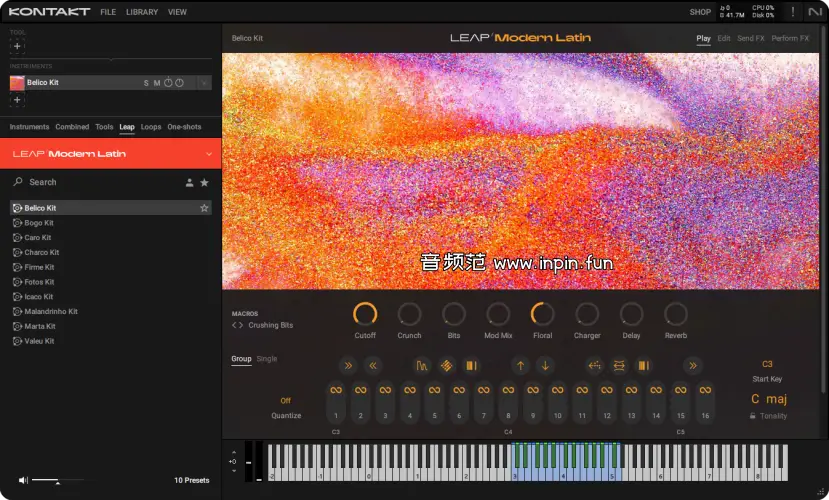Filter favorites with the star icon by Search
This screenshot has height=500, width=829.
click(x=205, y=183)
